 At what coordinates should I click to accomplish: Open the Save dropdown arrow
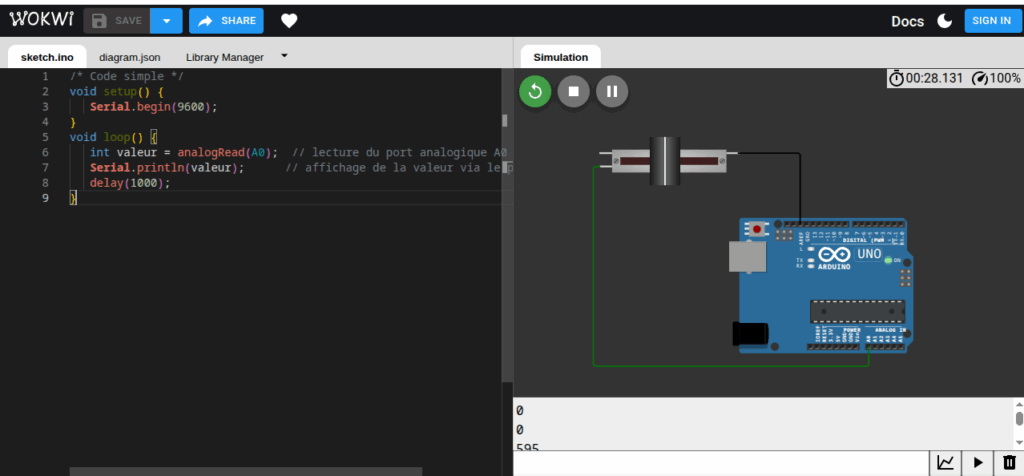166,21
